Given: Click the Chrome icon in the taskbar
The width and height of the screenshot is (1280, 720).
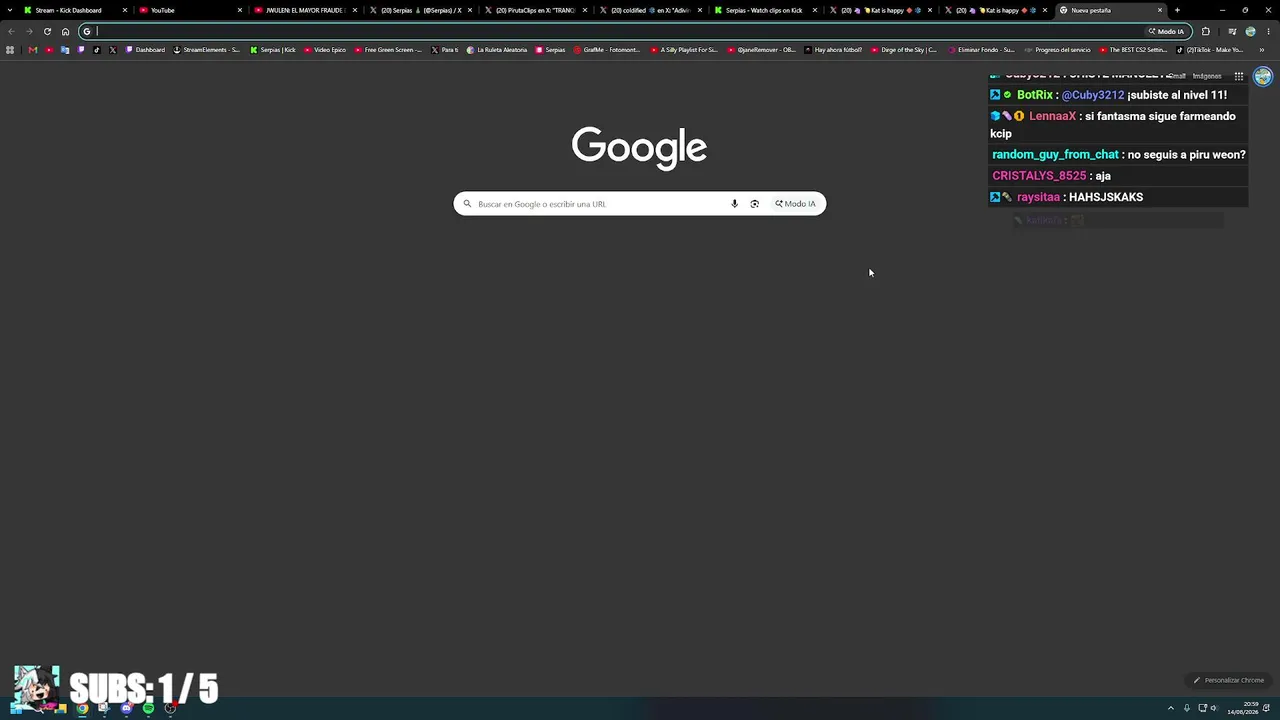Looking at the screenshot, I should click(x=82, y=708).
